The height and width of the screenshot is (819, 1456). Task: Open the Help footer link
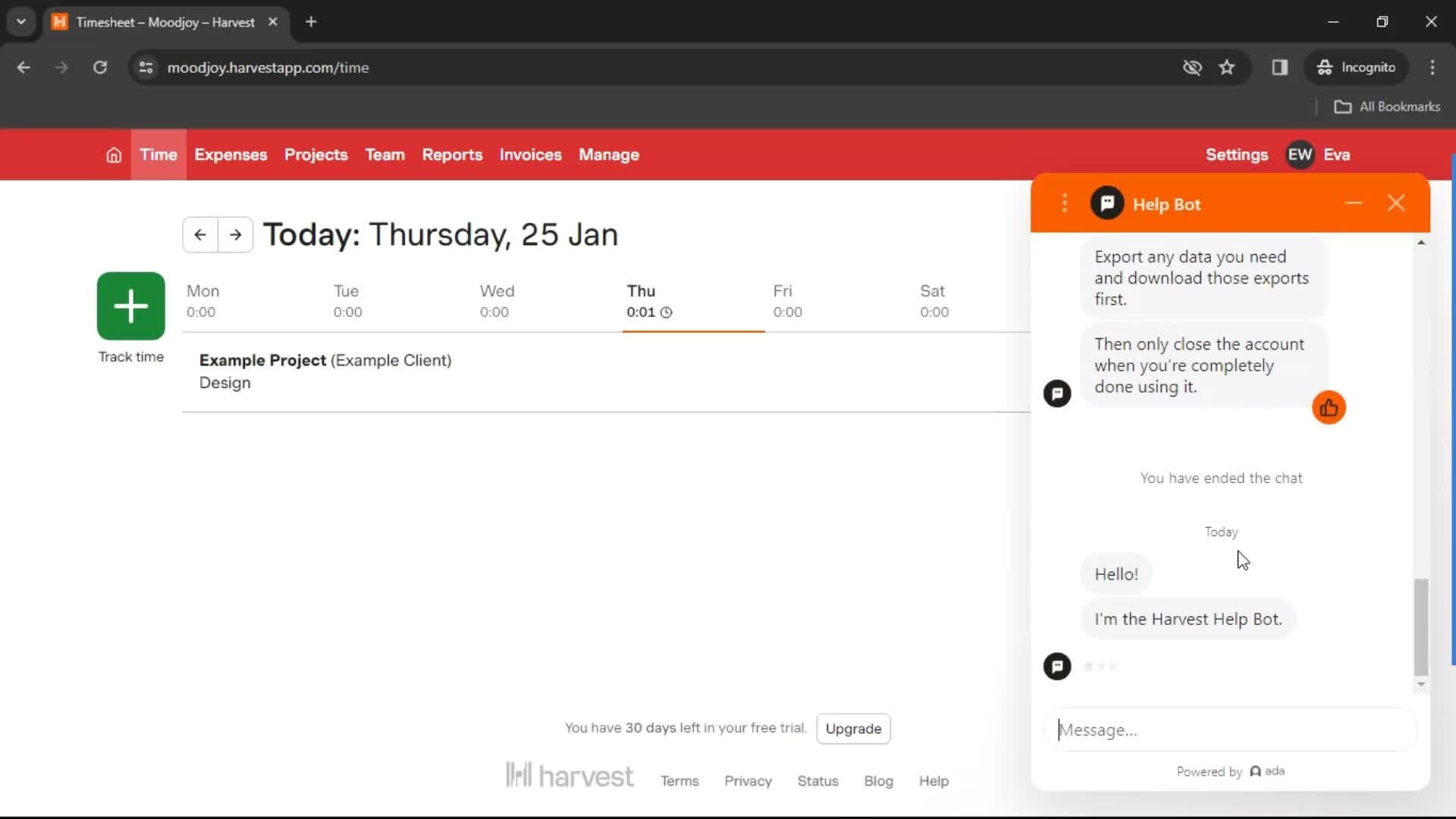(934, 781)
